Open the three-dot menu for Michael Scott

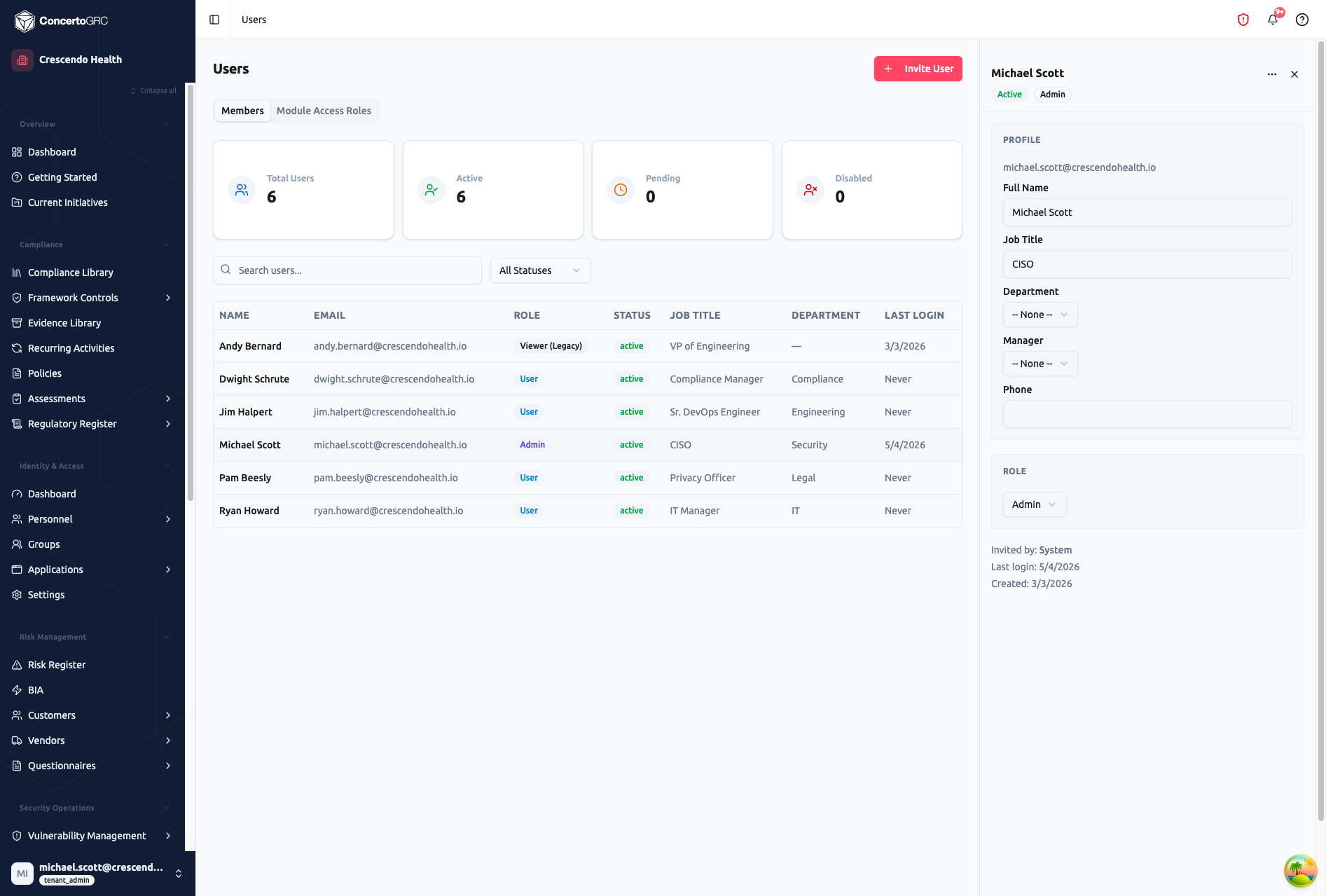pyautogui.click(x=1272, y=74)
